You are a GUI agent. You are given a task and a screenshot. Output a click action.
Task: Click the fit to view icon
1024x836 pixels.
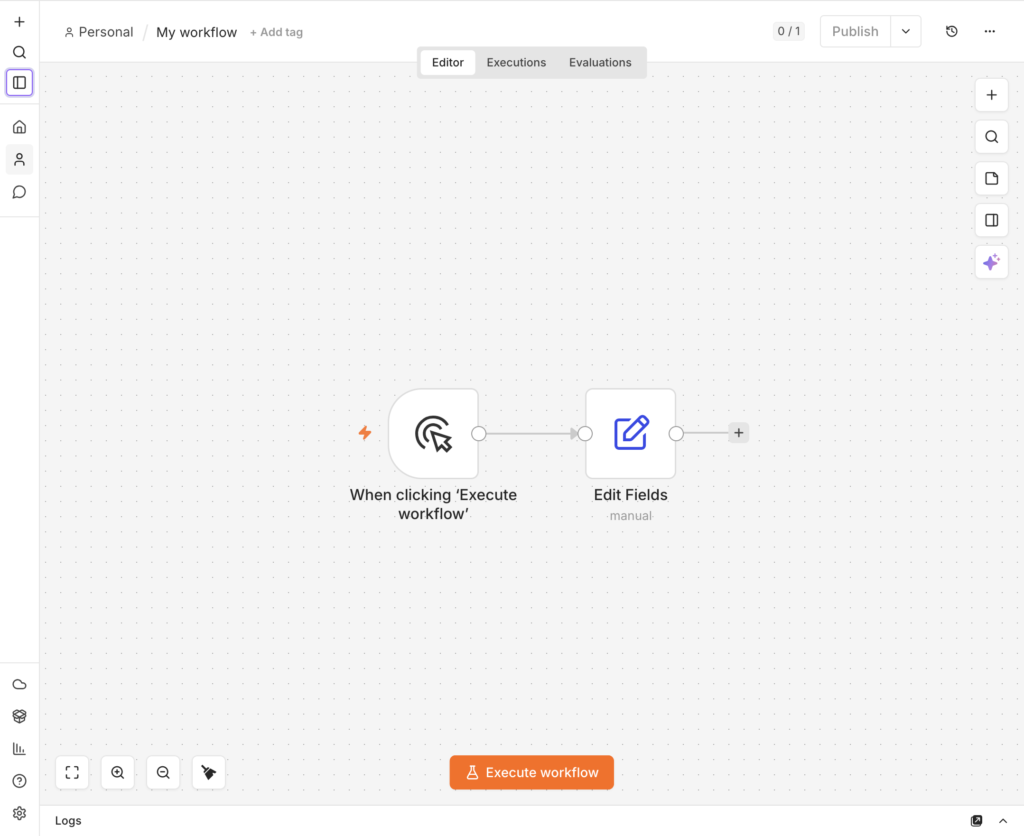[x=72, y=773]
